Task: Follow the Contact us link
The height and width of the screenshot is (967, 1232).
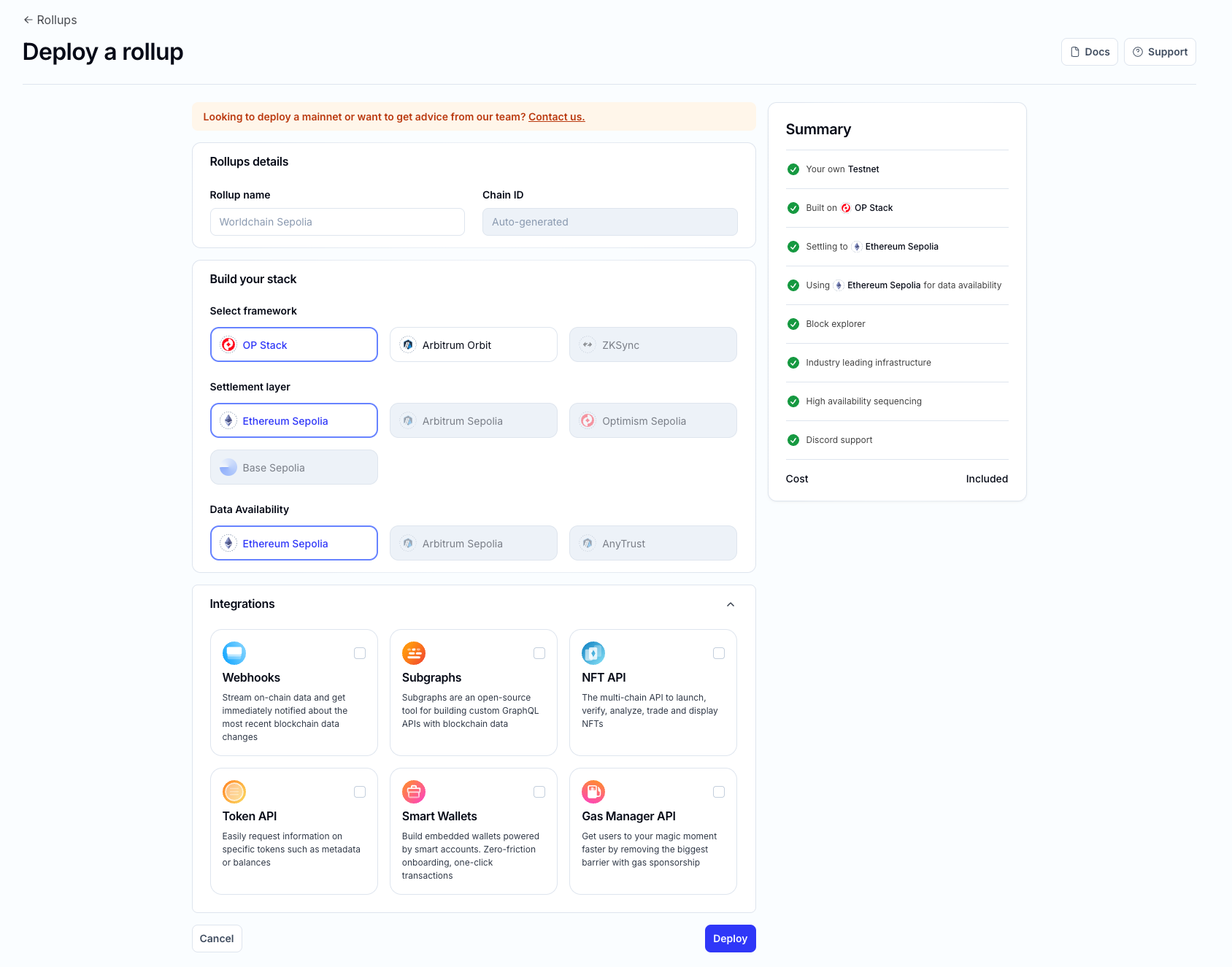Action: tap(556, 117)
